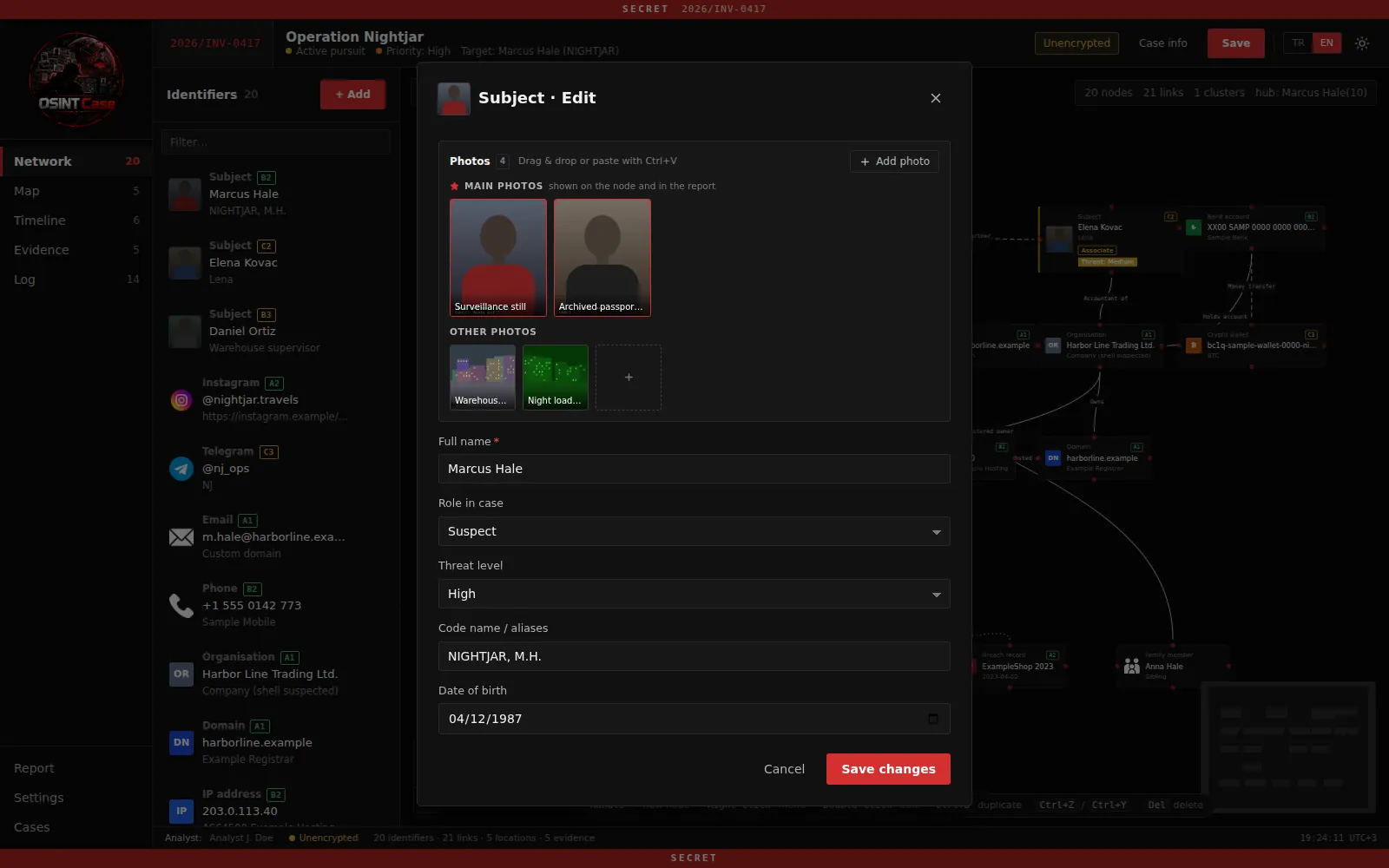Click the phone handset icon
Viewport: 1389px width, 868px height.
(x=181, y=606)
